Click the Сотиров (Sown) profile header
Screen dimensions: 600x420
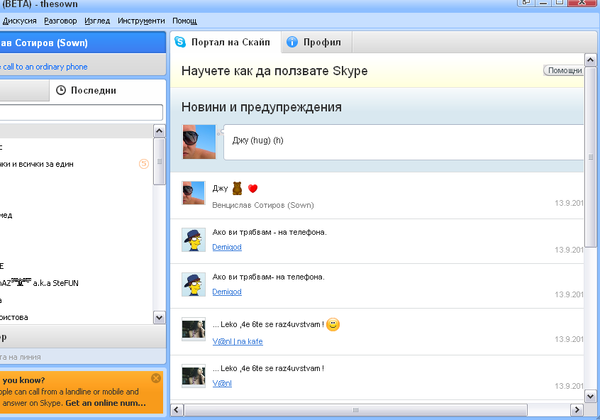click(82, 42)
